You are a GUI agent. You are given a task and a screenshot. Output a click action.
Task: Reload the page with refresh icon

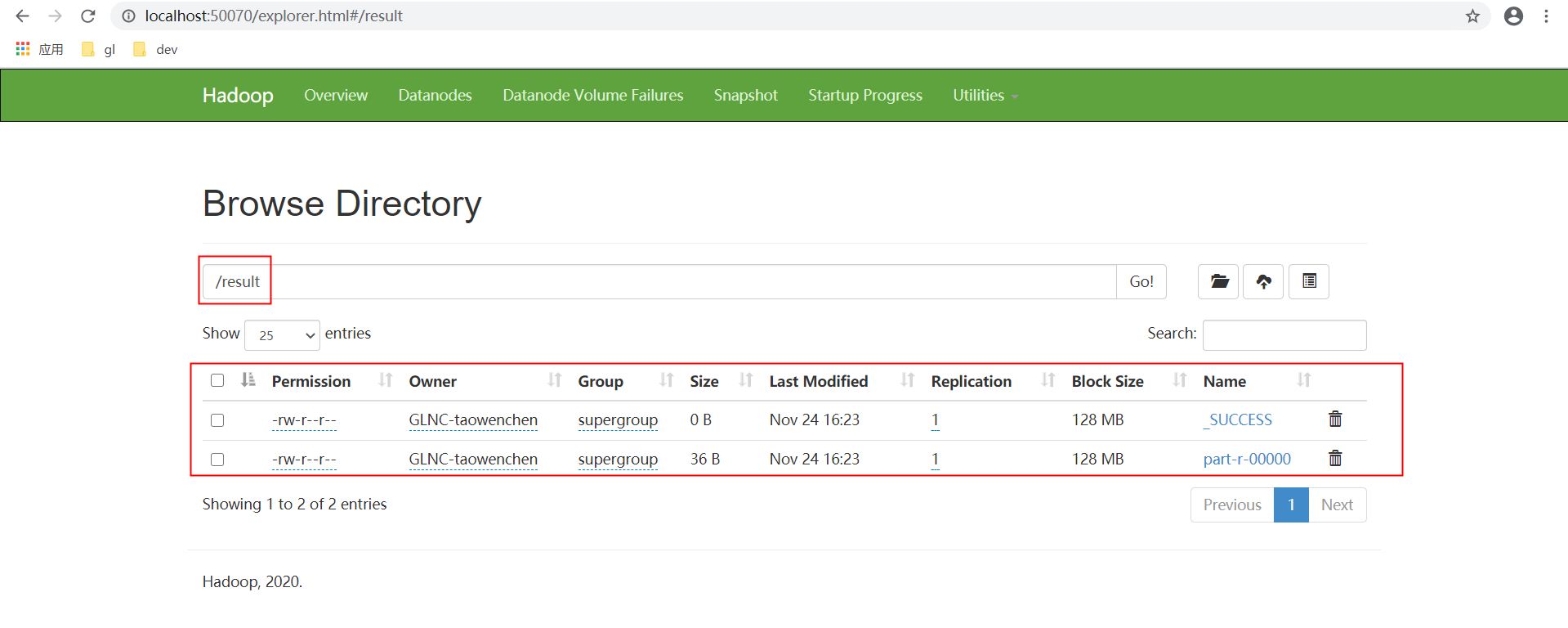[x=88, y=16]
